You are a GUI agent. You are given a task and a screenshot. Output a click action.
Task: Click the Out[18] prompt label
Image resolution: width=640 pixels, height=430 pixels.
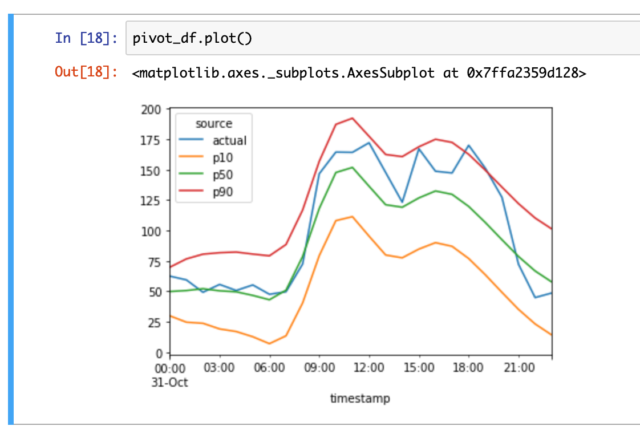click(x=87, y=72)
